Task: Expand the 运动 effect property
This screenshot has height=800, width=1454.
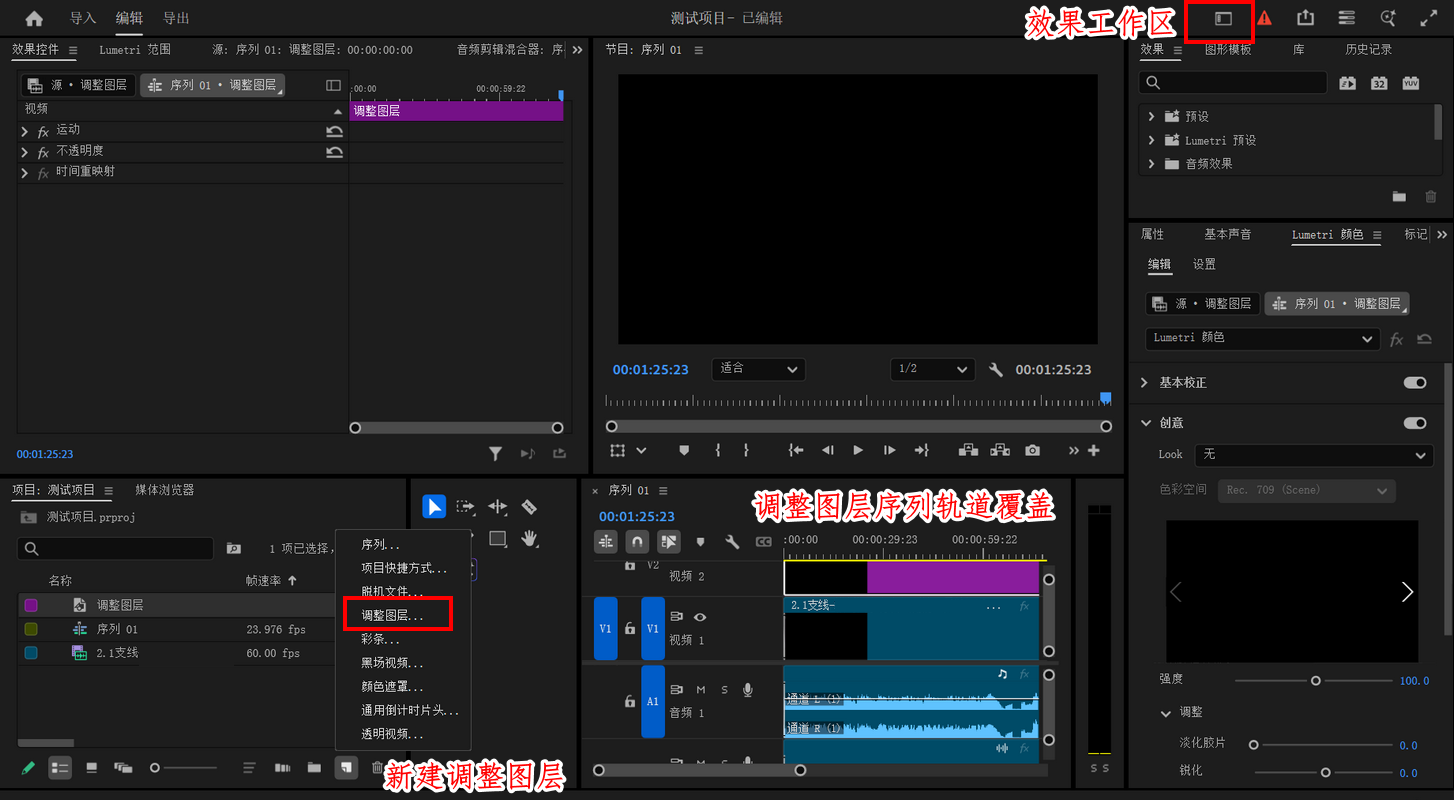Action: click(x=25, y=131)
